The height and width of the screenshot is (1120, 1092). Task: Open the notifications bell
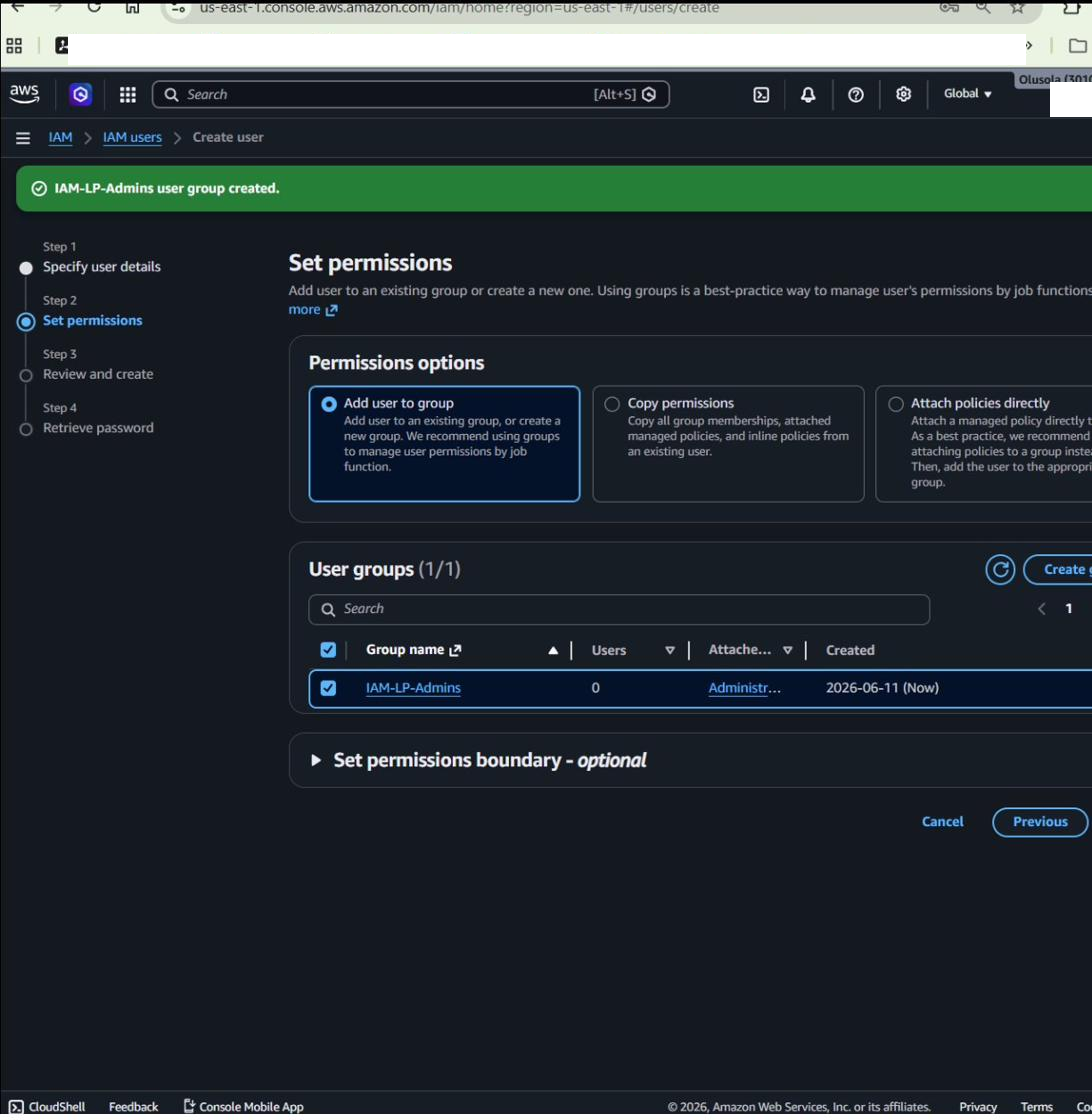tap(808, 94)
